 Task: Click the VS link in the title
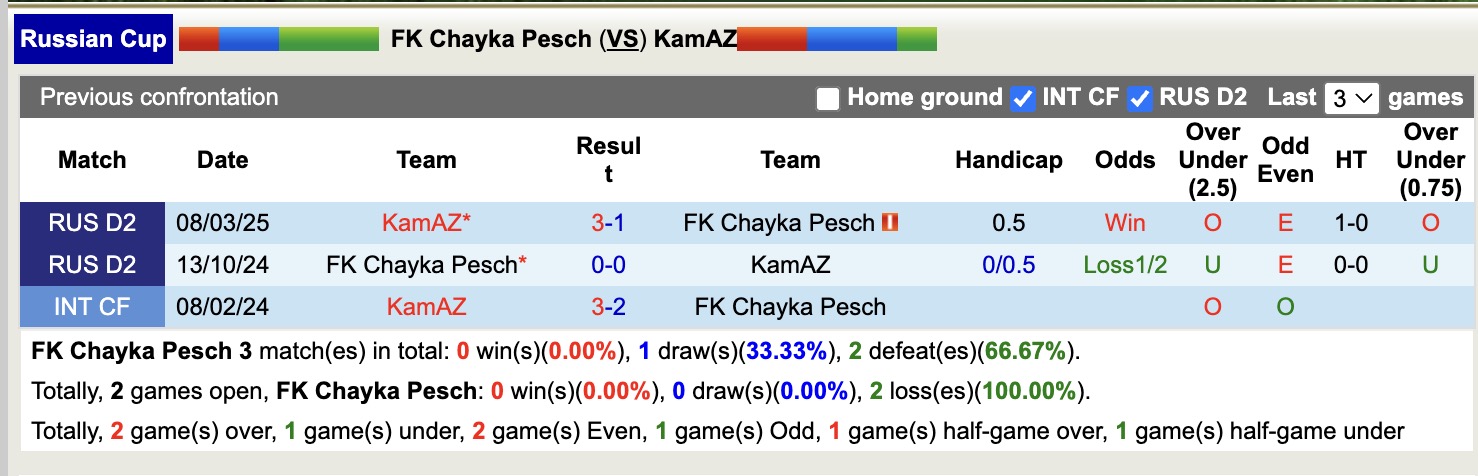[622, 40]
